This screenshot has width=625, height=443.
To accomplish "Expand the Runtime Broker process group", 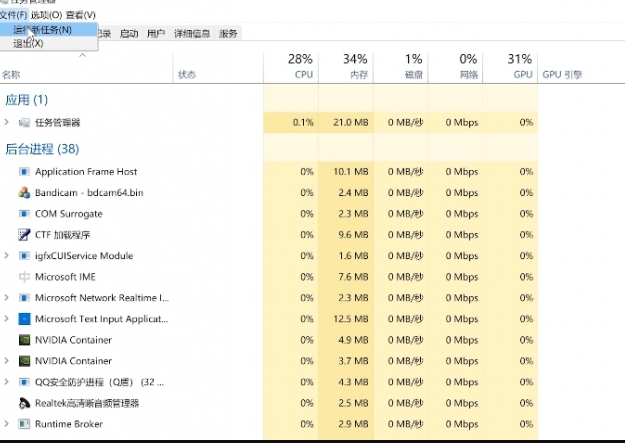I will pyautogui.click(x=7, y=424).
